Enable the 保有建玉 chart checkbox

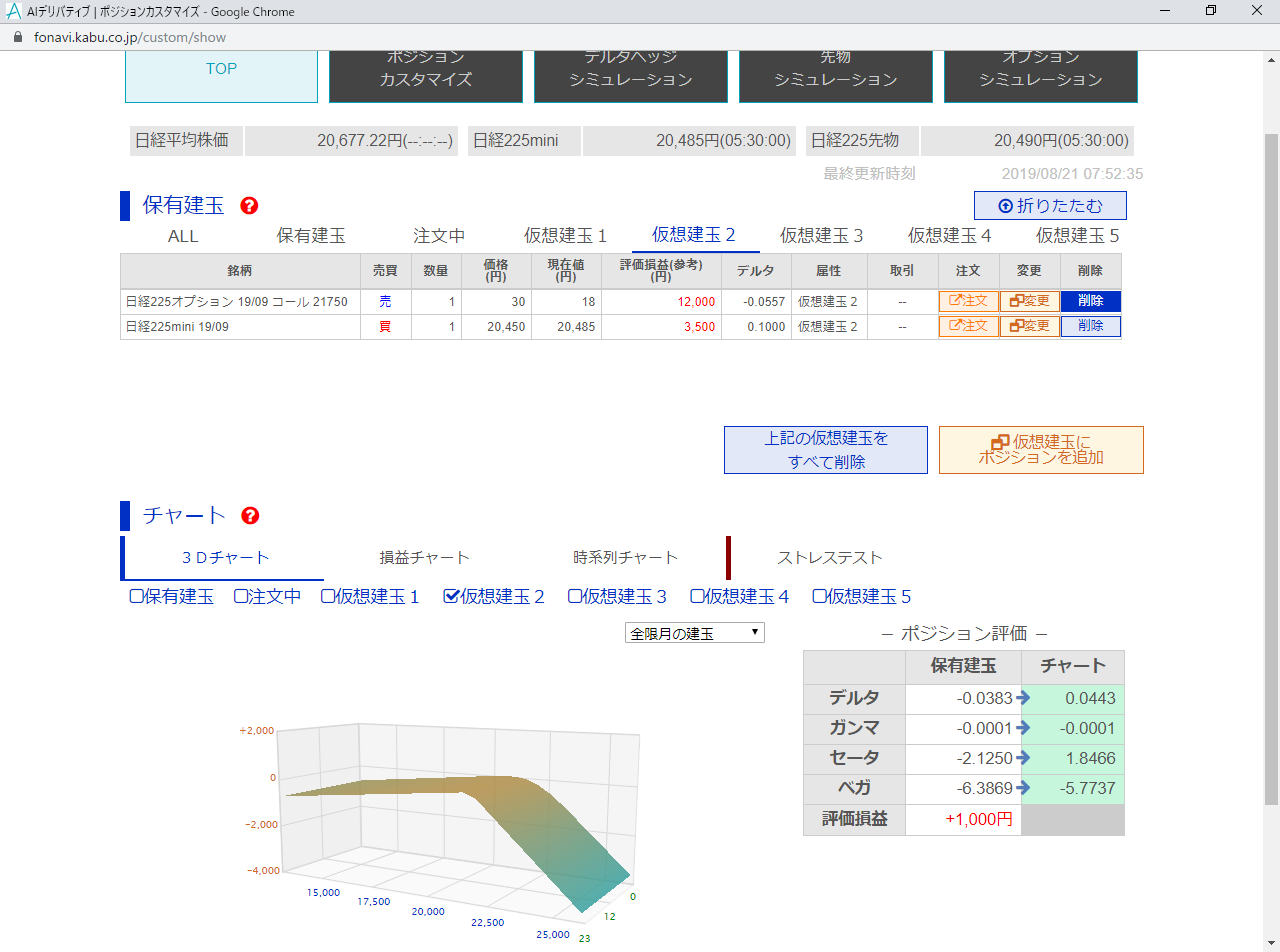coord(137,596)
